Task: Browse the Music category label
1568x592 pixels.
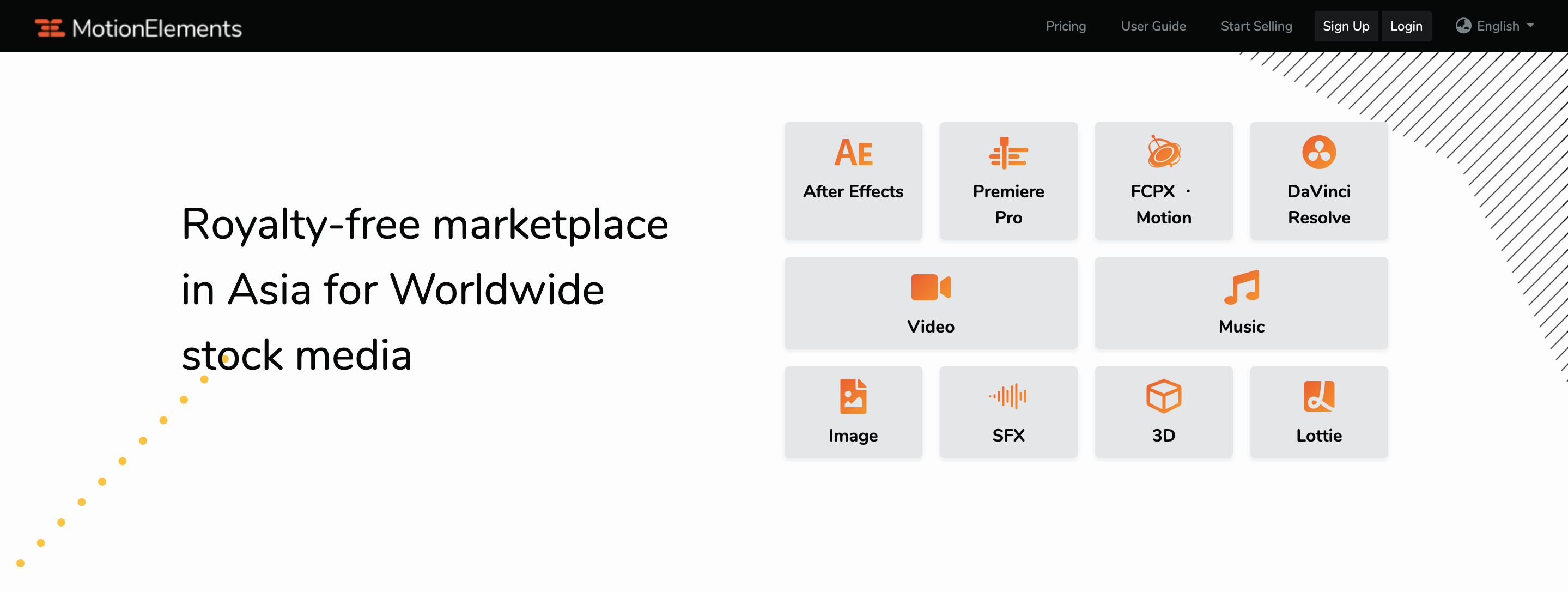Action: click(1241, 327)
